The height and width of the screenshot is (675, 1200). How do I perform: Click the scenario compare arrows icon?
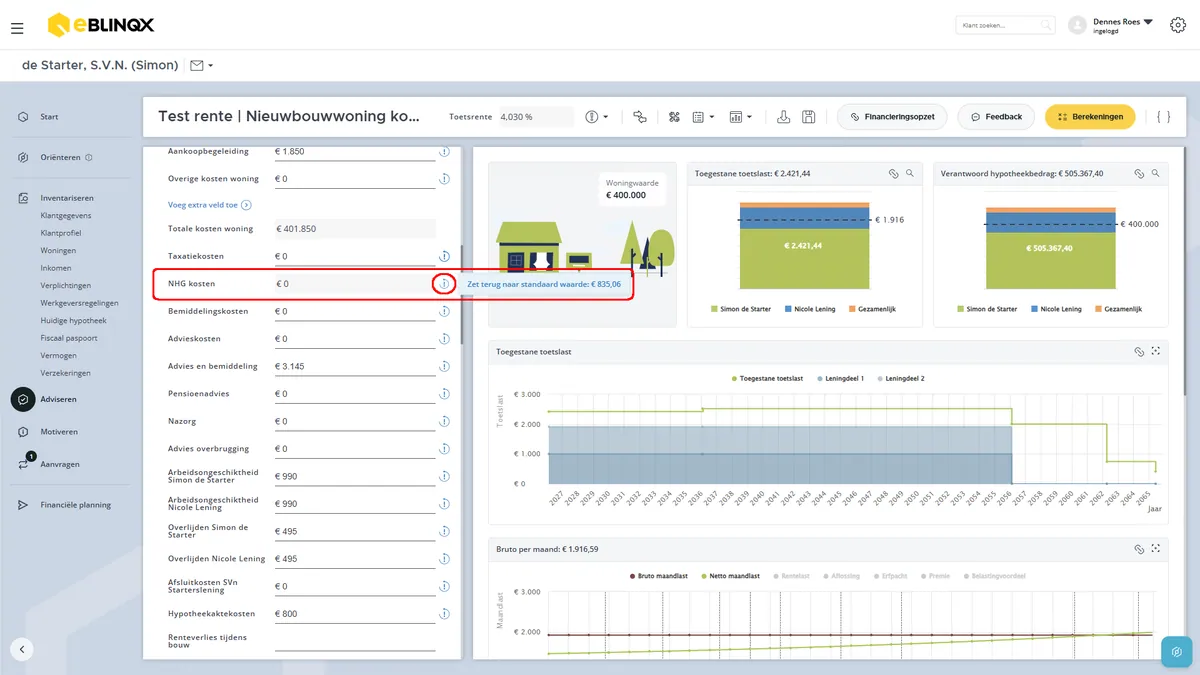[640, 117]
